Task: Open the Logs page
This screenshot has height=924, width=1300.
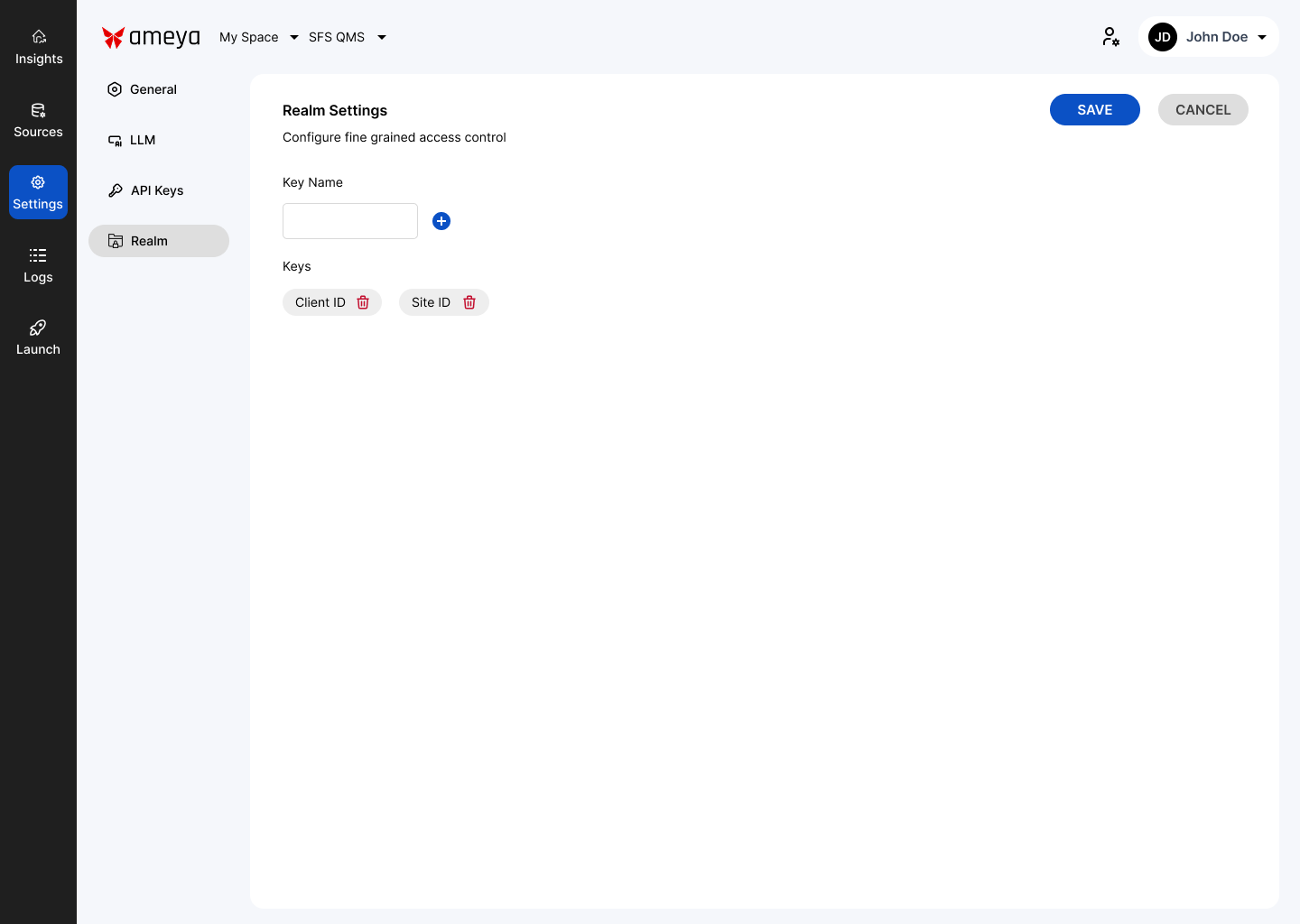Action: 38,265
